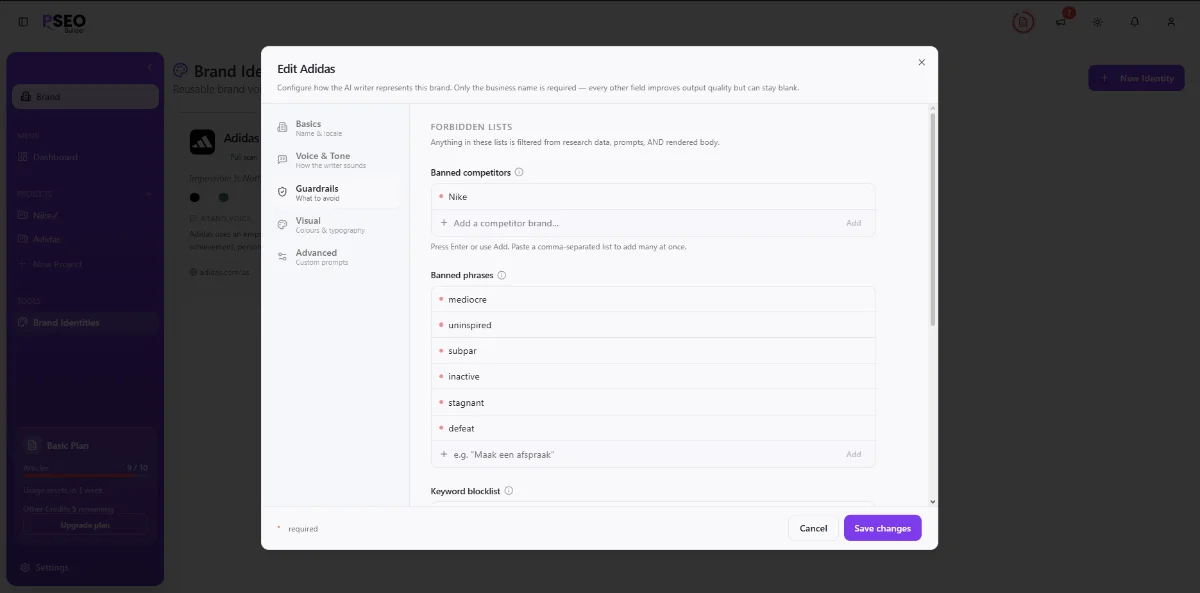Click New Project in the sidebar

[85, 264]
